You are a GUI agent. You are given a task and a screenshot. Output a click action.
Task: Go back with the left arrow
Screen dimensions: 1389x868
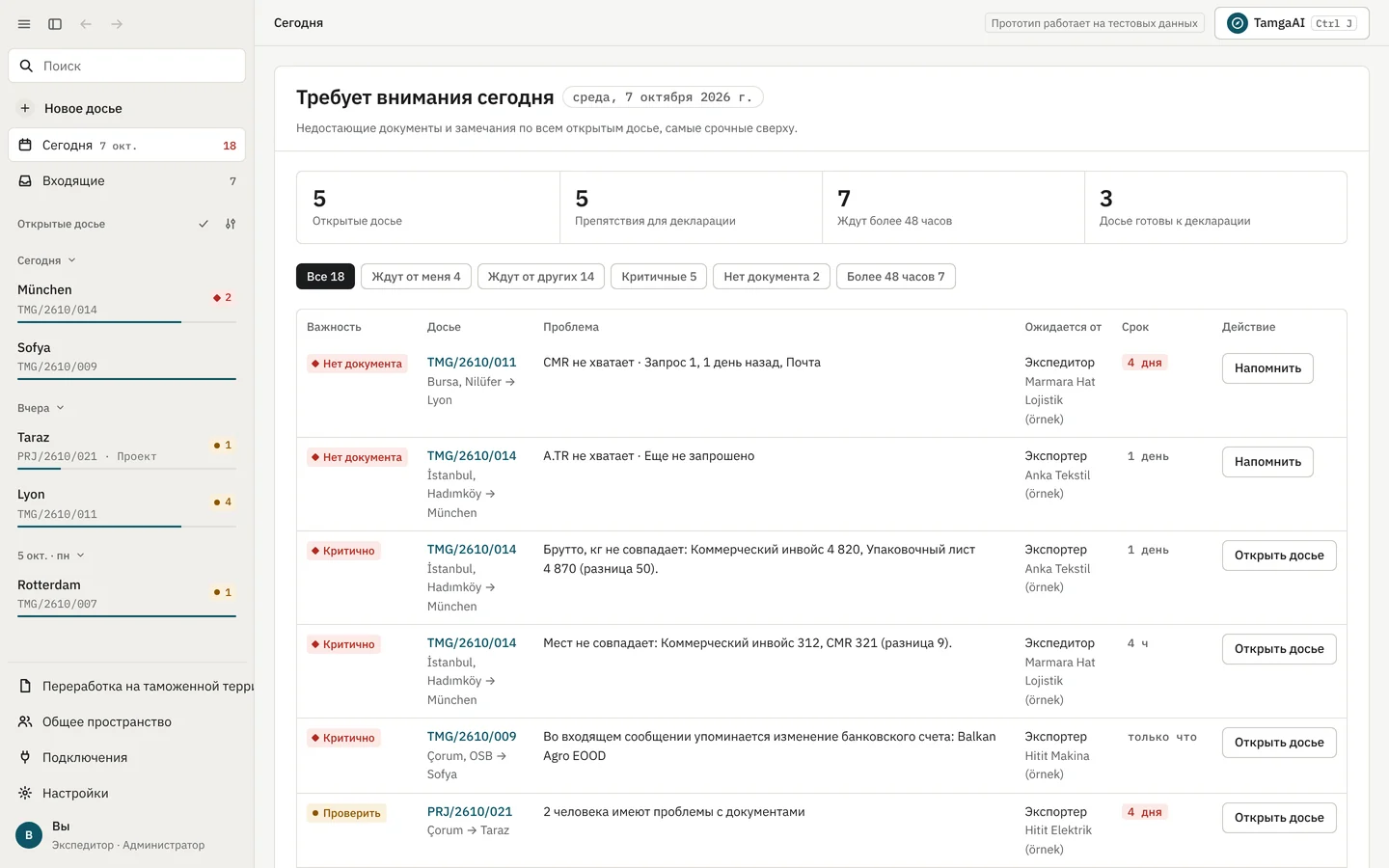point(86,24)
